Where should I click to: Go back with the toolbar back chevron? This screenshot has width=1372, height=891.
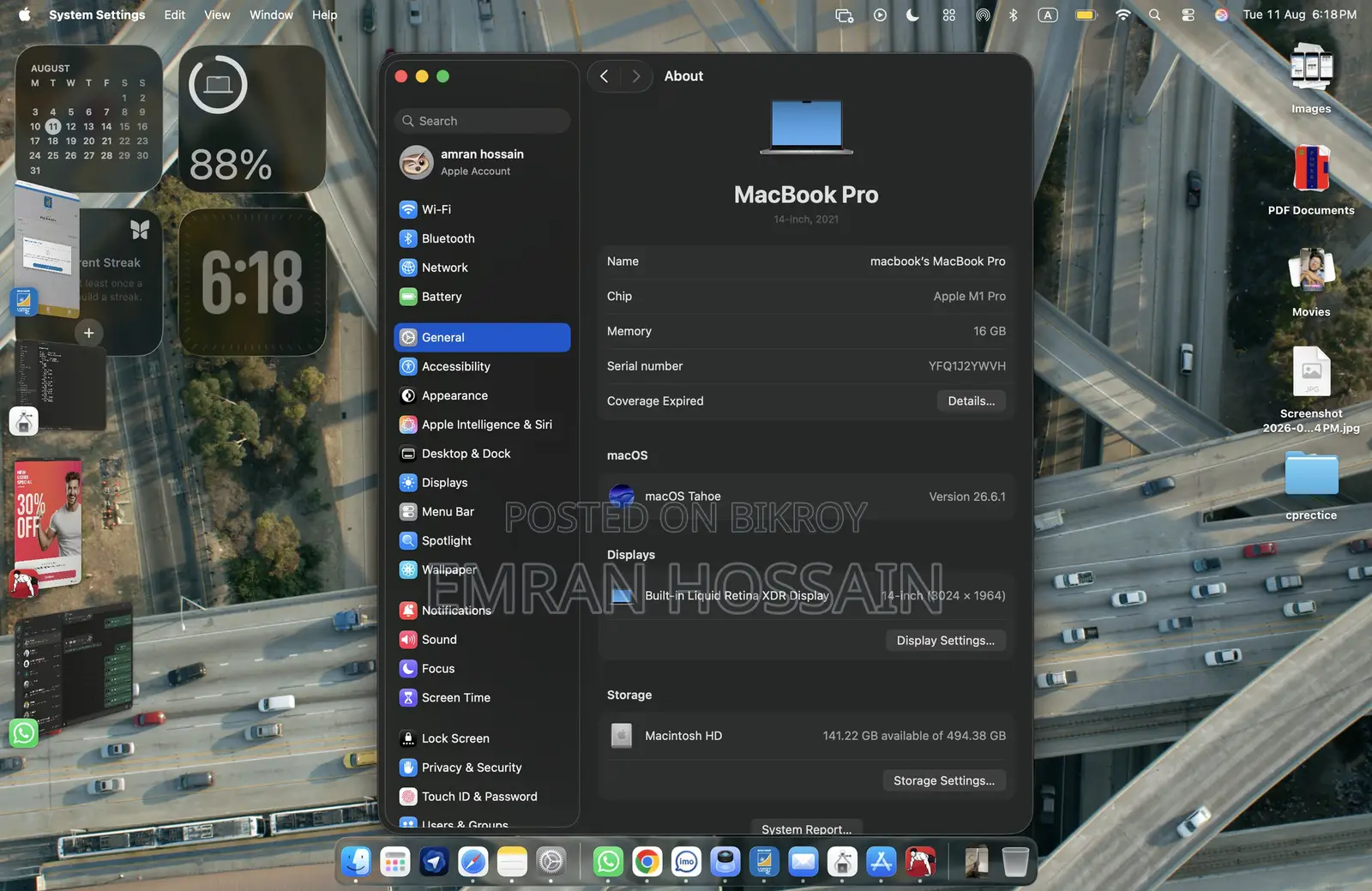(x=605, y=76)
